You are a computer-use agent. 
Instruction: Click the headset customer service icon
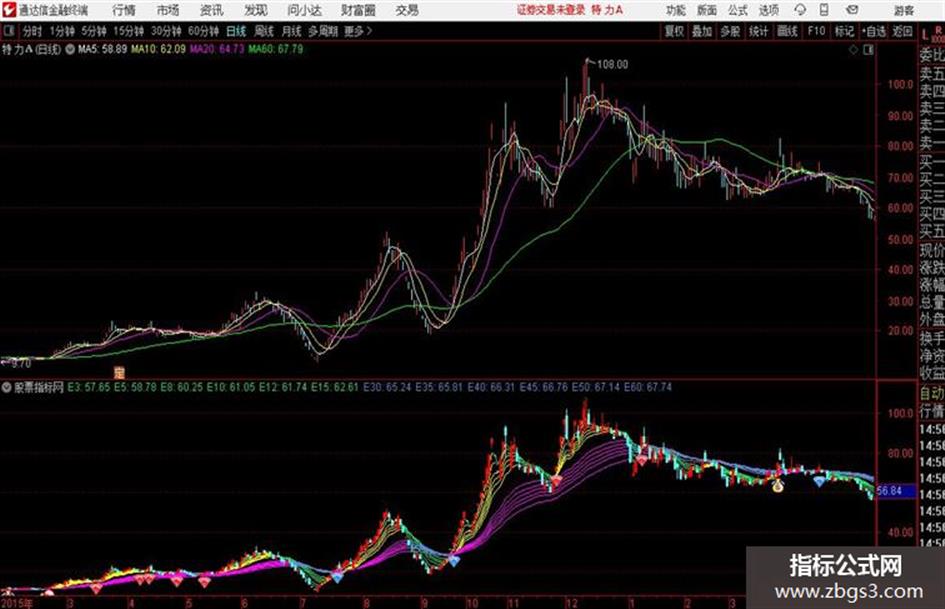800,10
